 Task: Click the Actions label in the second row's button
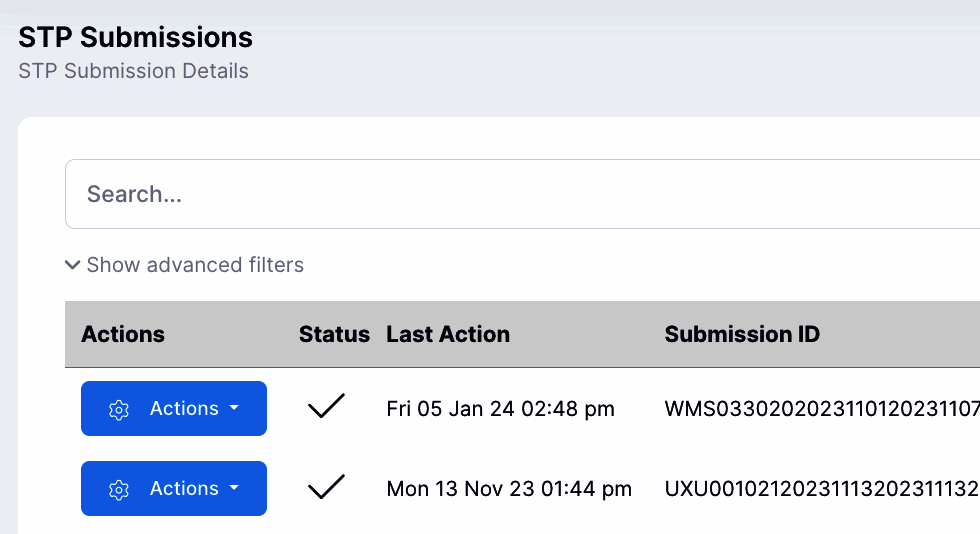[x=184, y=488]
